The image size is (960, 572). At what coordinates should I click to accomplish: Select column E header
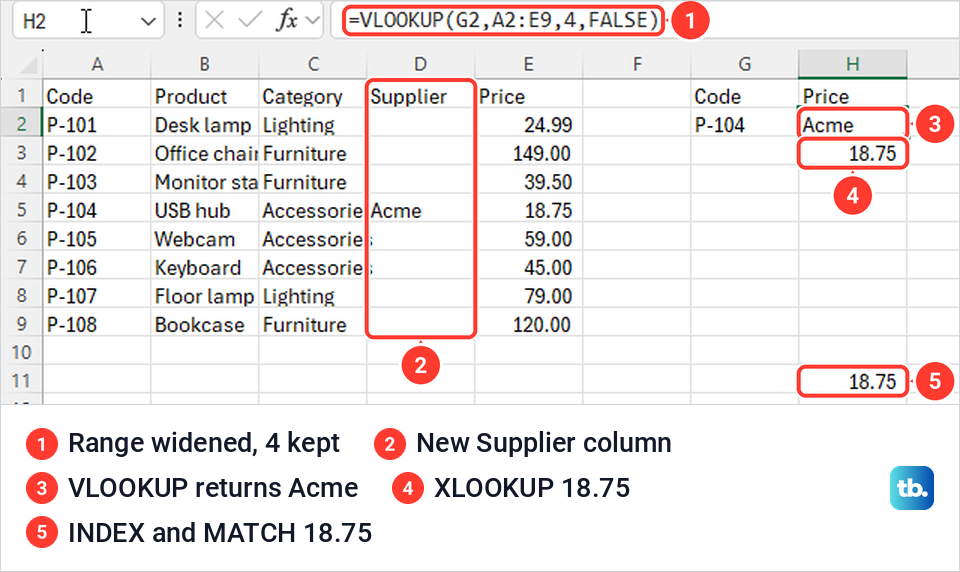(x=528, y=64)
